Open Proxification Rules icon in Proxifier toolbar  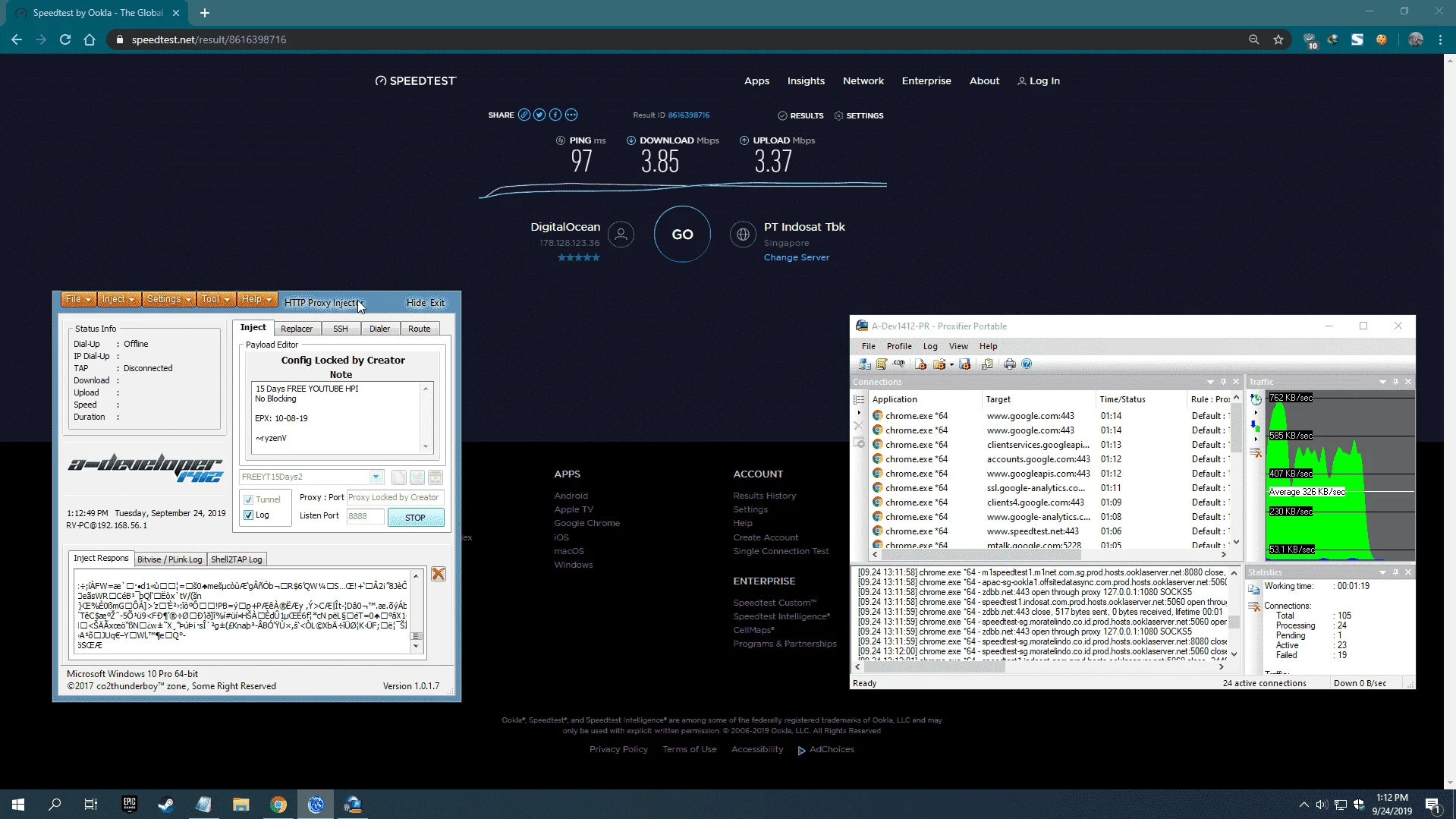[882, 364]
